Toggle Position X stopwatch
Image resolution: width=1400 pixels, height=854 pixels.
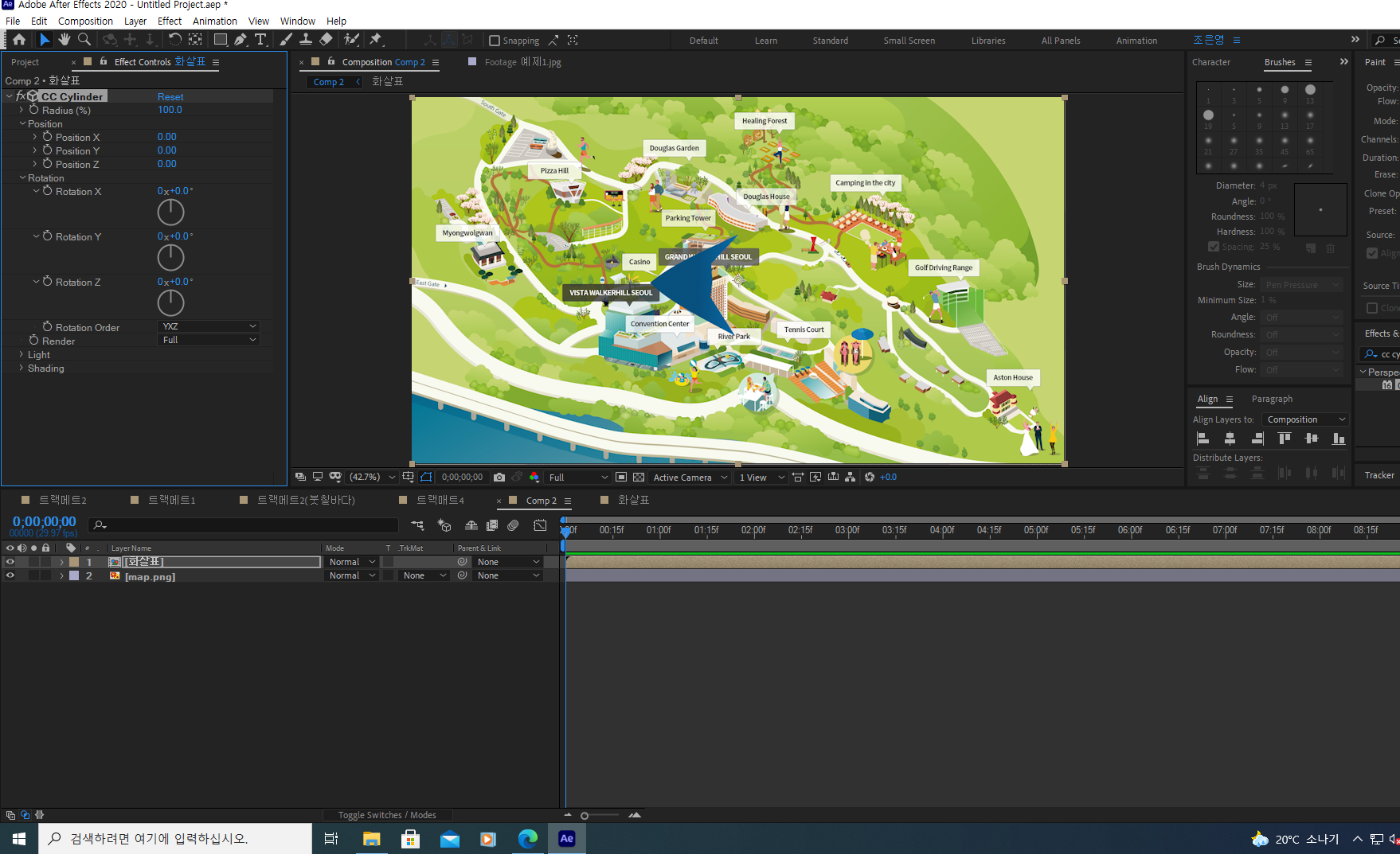48,137
